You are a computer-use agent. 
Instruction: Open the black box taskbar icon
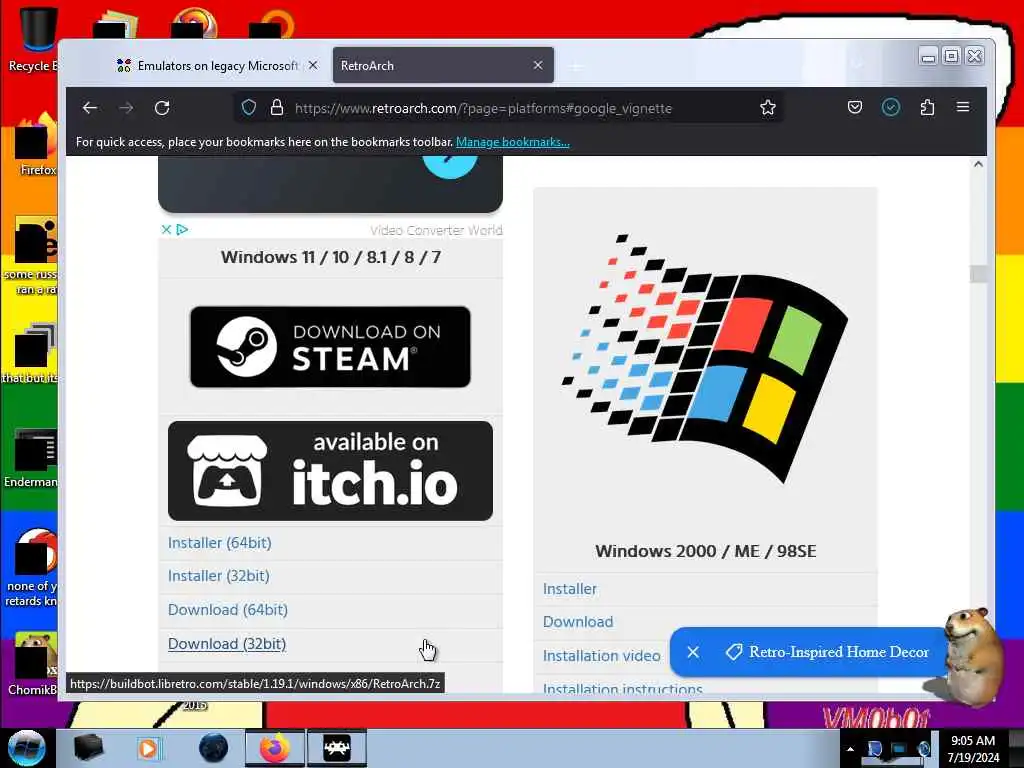tap(88, 748)
